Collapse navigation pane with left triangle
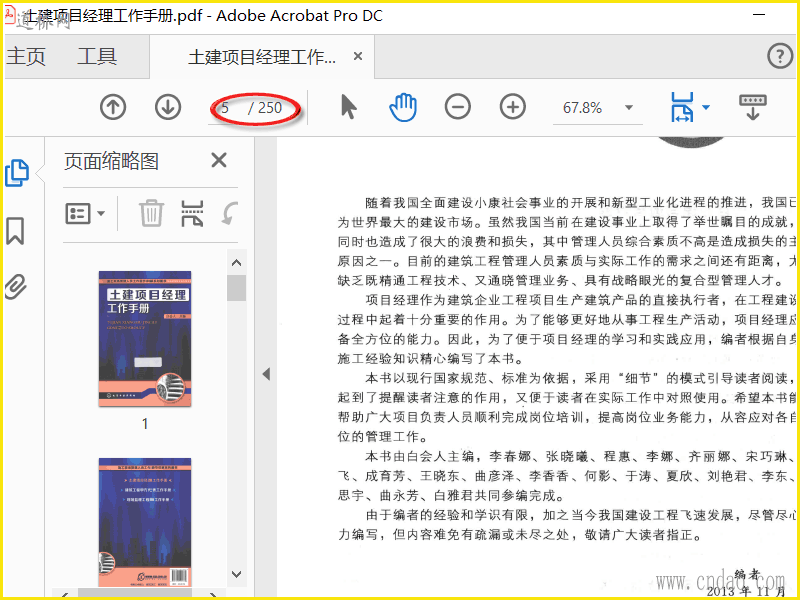 pyautogui.click(x=266, y=374)
